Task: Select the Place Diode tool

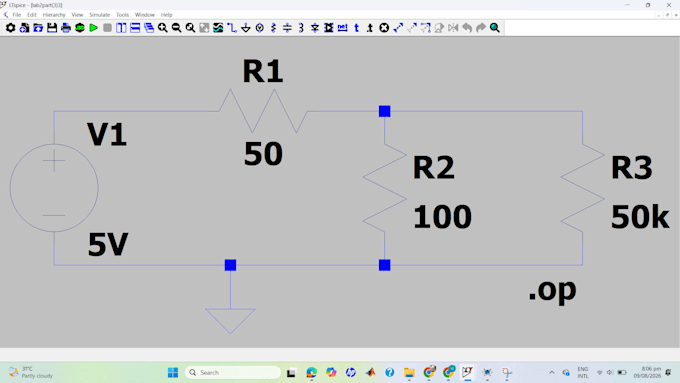Action: pos(315,28)
